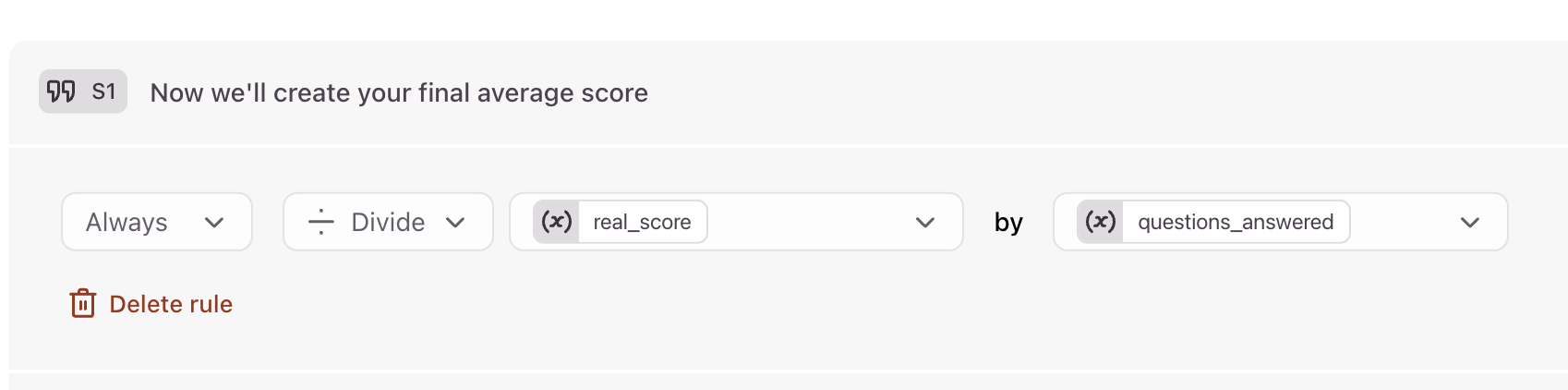Click the Delete rule link

pos(151,303)
